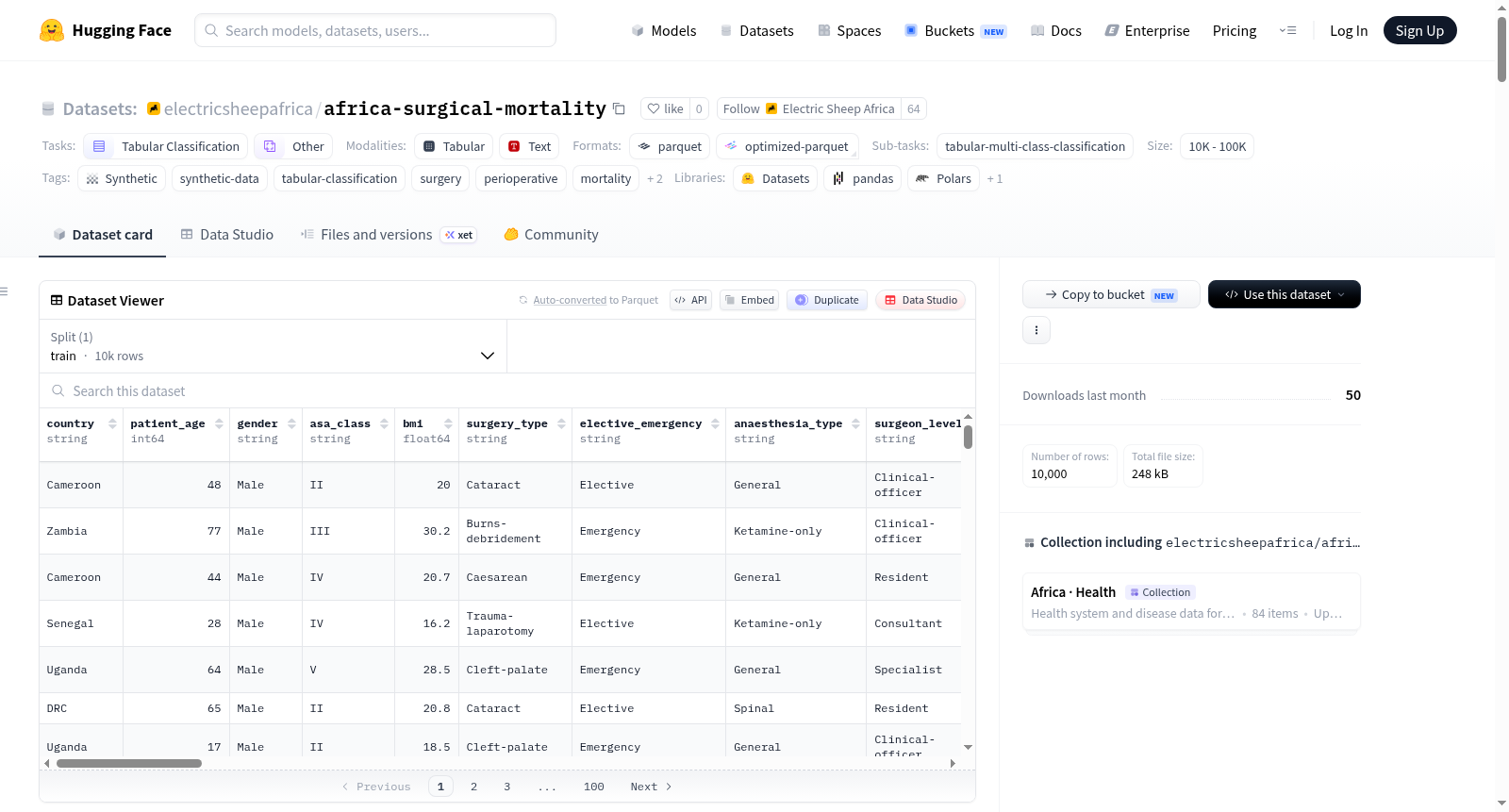Click the Synthetic tag

(122, 178)
